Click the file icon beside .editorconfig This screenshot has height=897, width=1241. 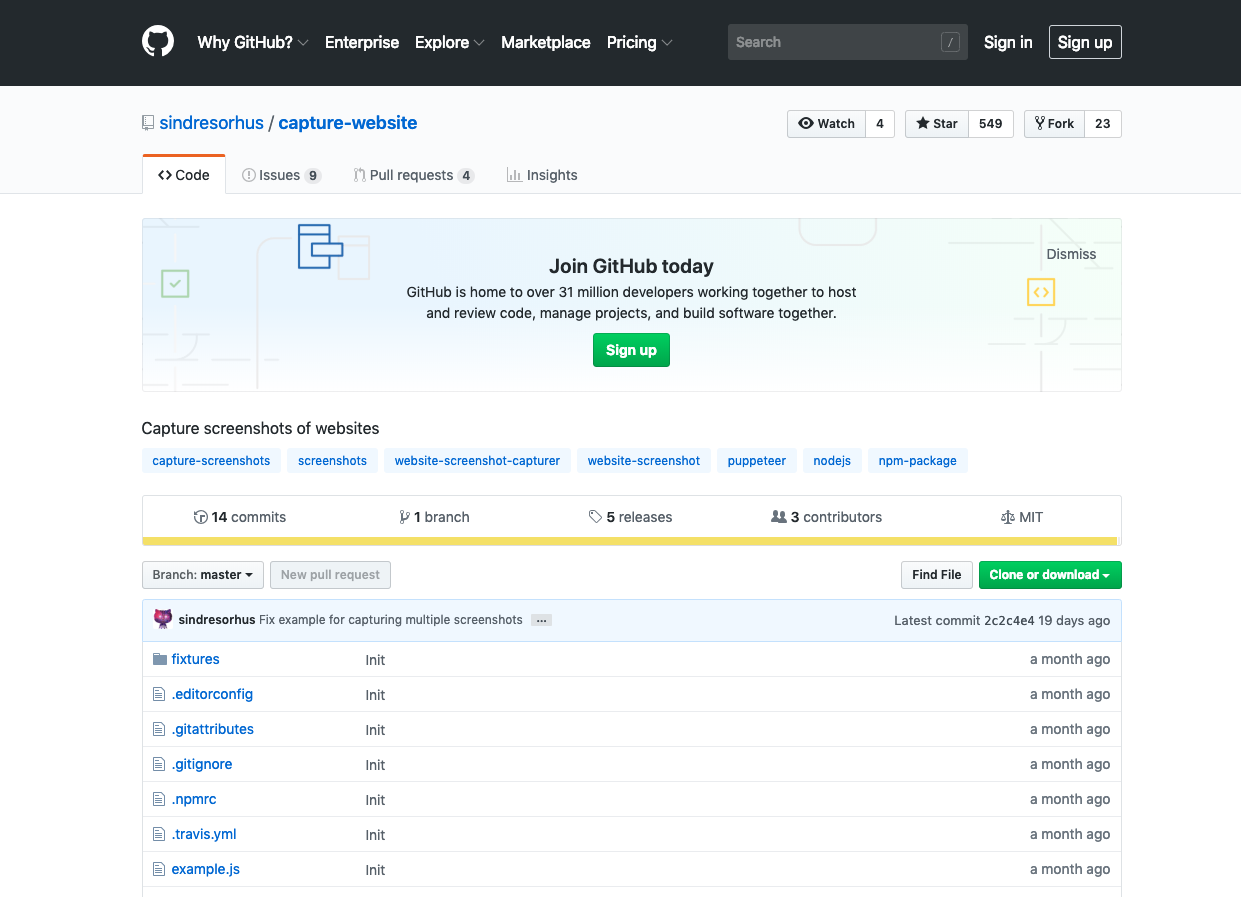point(159,694)
